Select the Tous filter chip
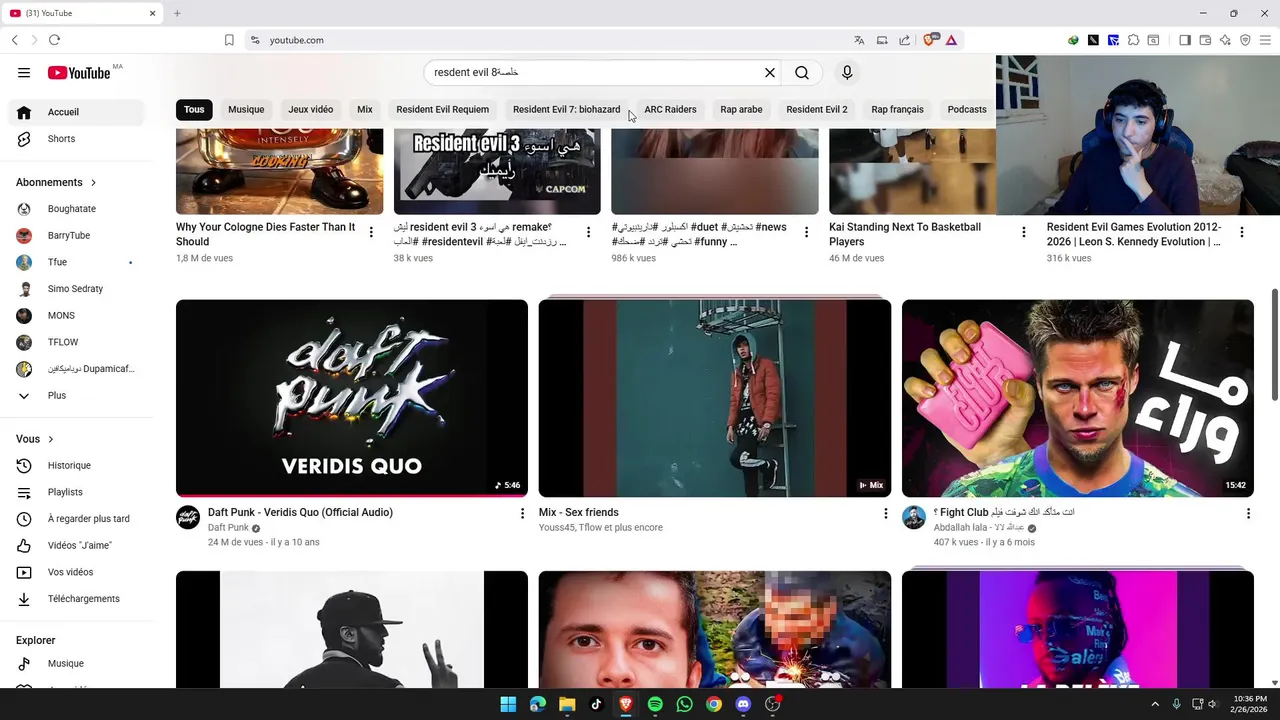The height and width of the screenshot is (720, 1280). pos(194,109)
